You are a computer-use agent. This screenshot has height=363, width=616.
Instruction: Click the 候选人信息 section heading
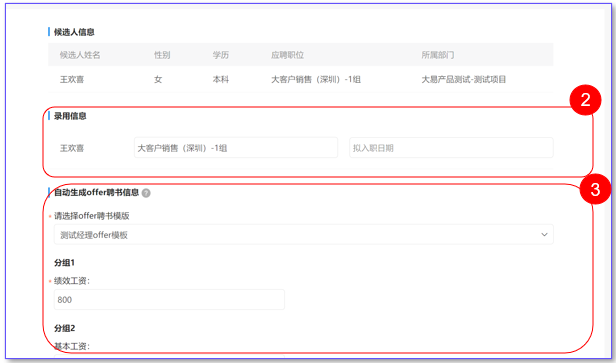point(74,32)
